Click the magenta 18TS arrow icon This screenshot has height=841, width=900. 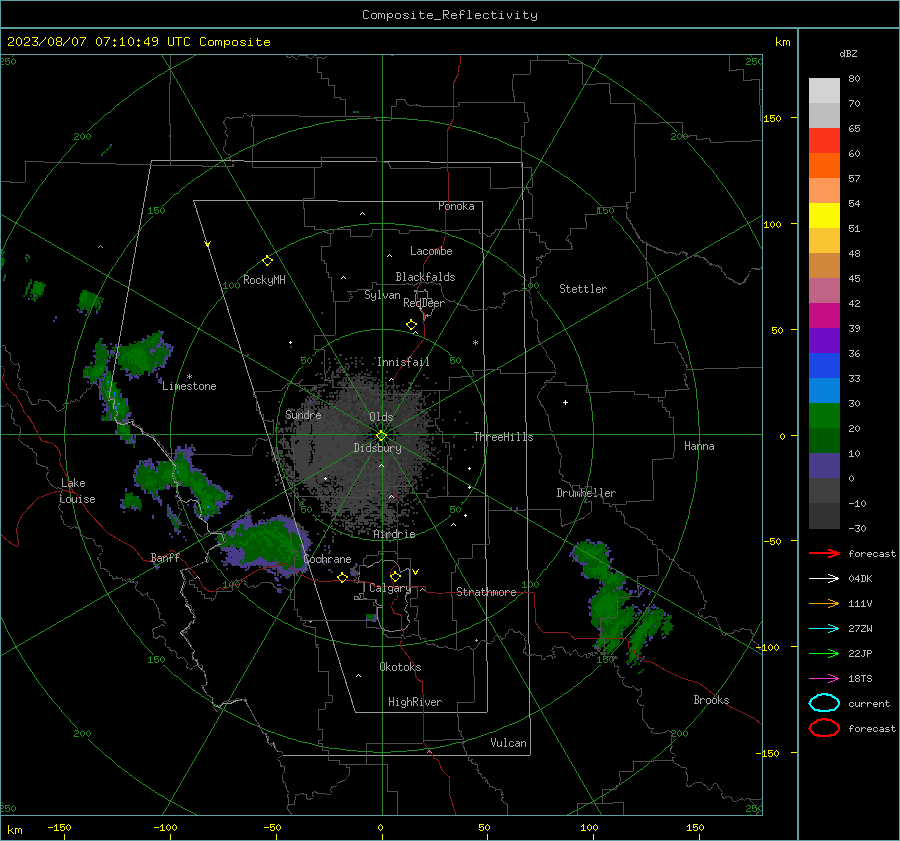pyautogui.click(x=824, y=679)
